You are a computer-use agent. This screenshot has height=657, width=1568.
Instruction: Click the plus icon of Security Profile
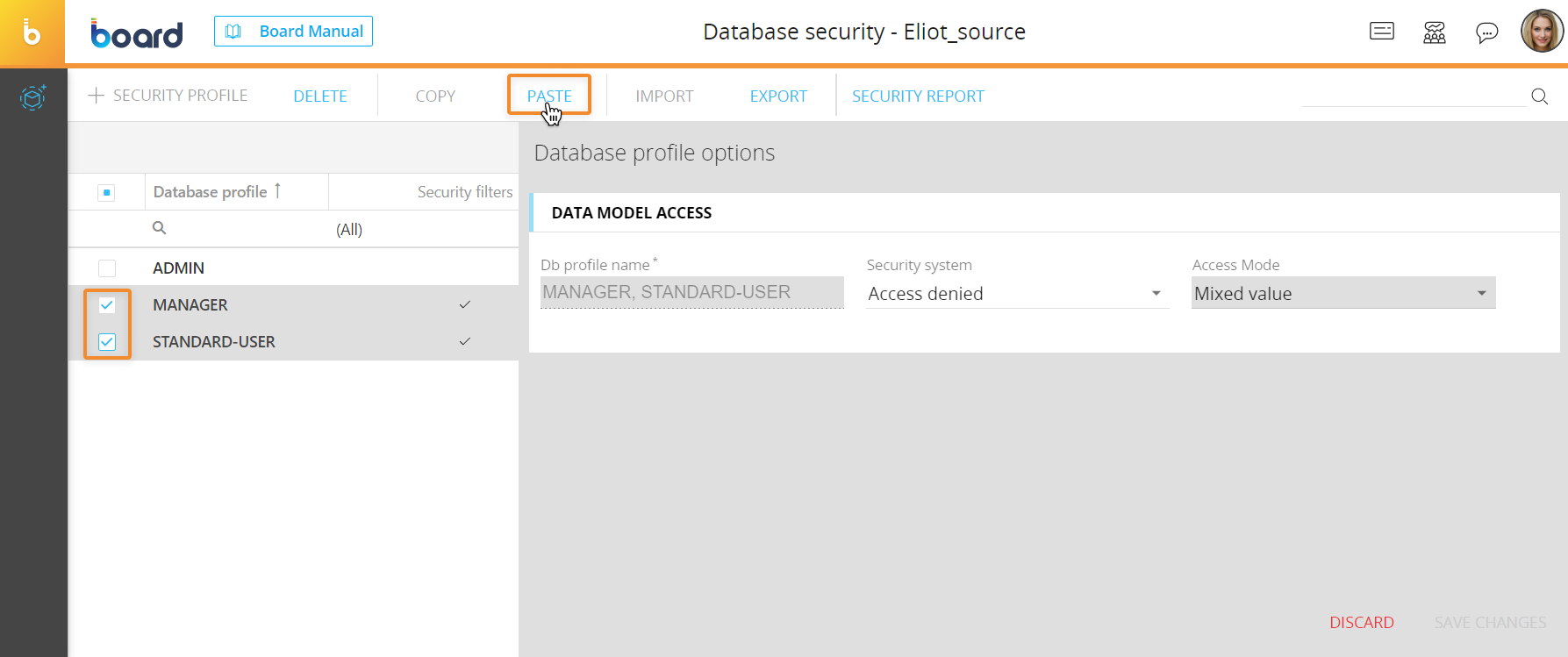pos(97,96)
